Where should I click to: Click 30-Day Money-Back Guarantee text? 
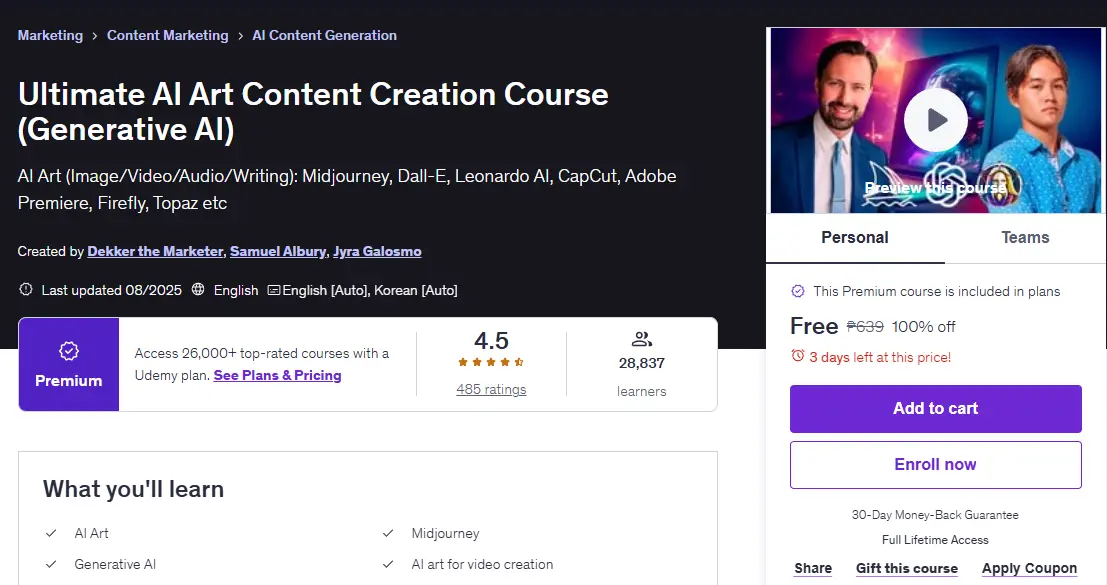935,515
